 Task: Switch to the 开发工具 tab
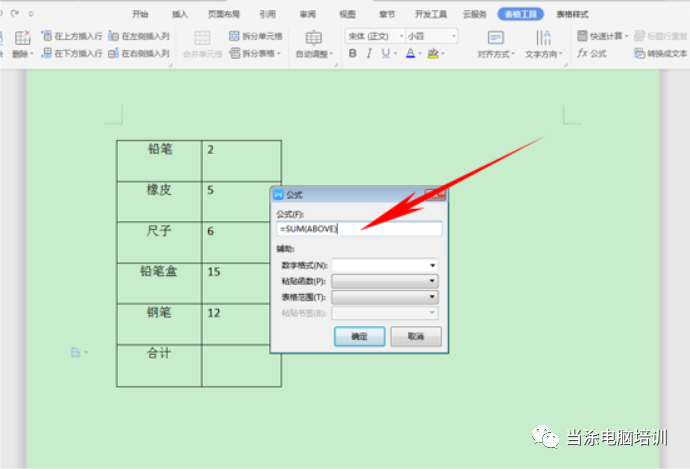click(430, 15)
